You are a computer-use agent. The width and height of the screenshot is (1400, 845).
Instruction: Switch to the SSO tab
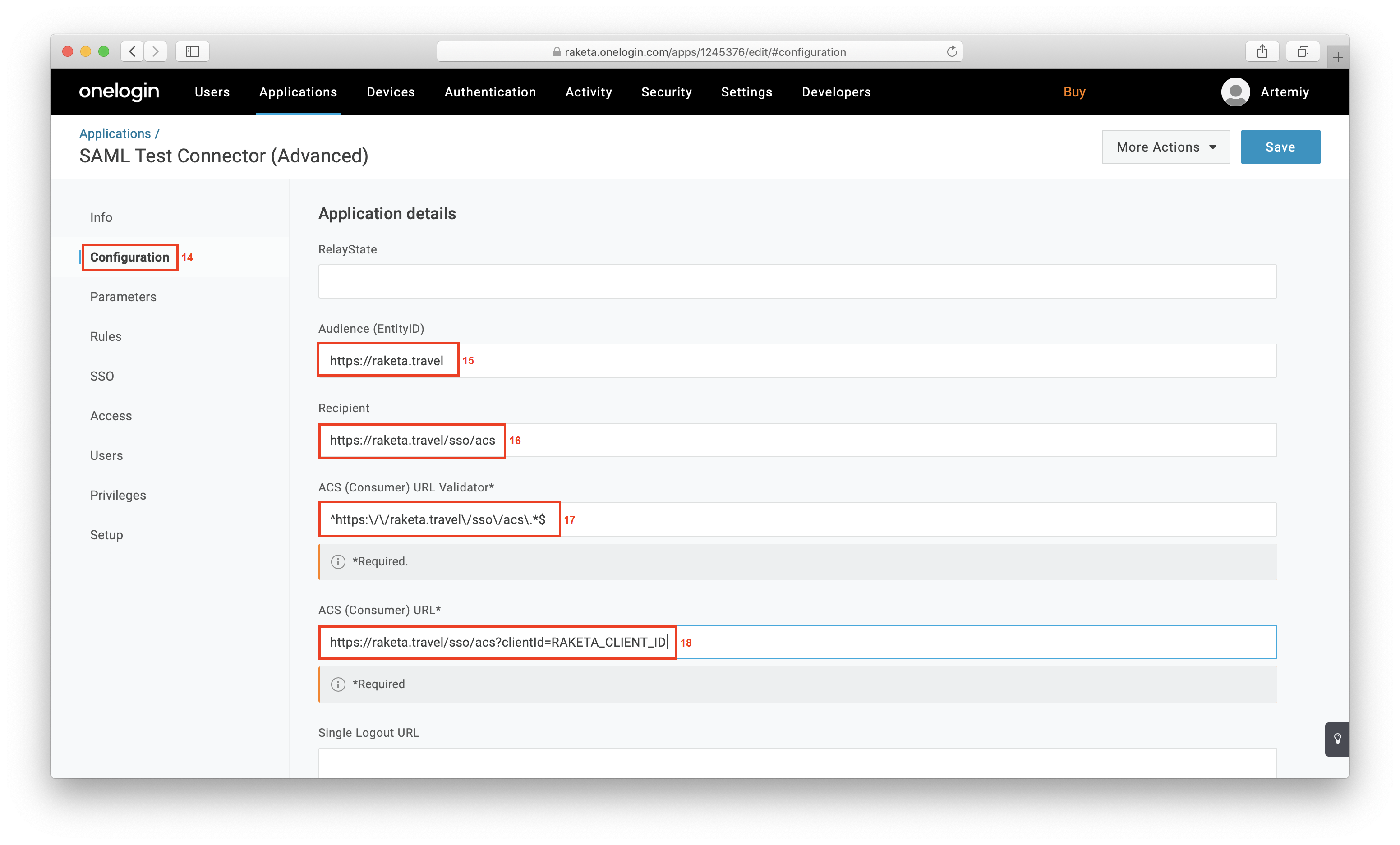coord(101,376)
